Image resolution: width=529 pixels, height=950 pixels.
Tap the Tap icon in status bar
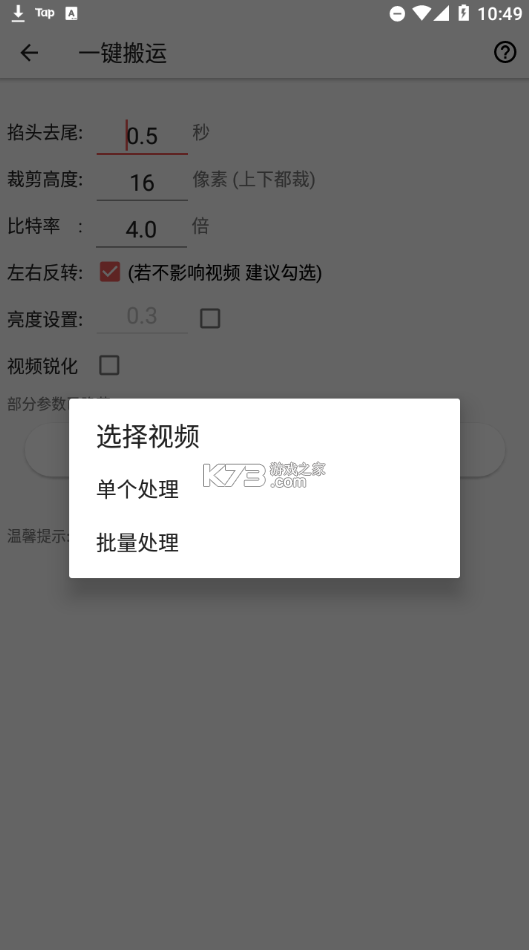(x=45, y=12)
